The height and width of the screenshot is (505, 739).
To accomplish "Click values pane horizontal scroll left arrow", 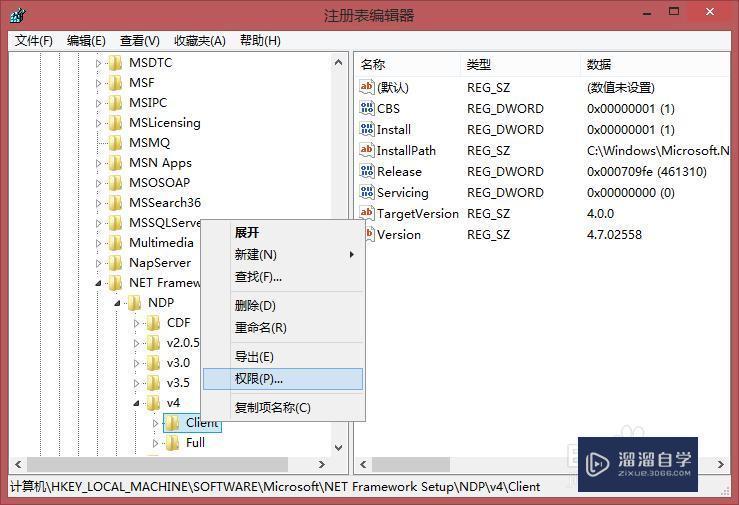I will [x=363, y=464].
